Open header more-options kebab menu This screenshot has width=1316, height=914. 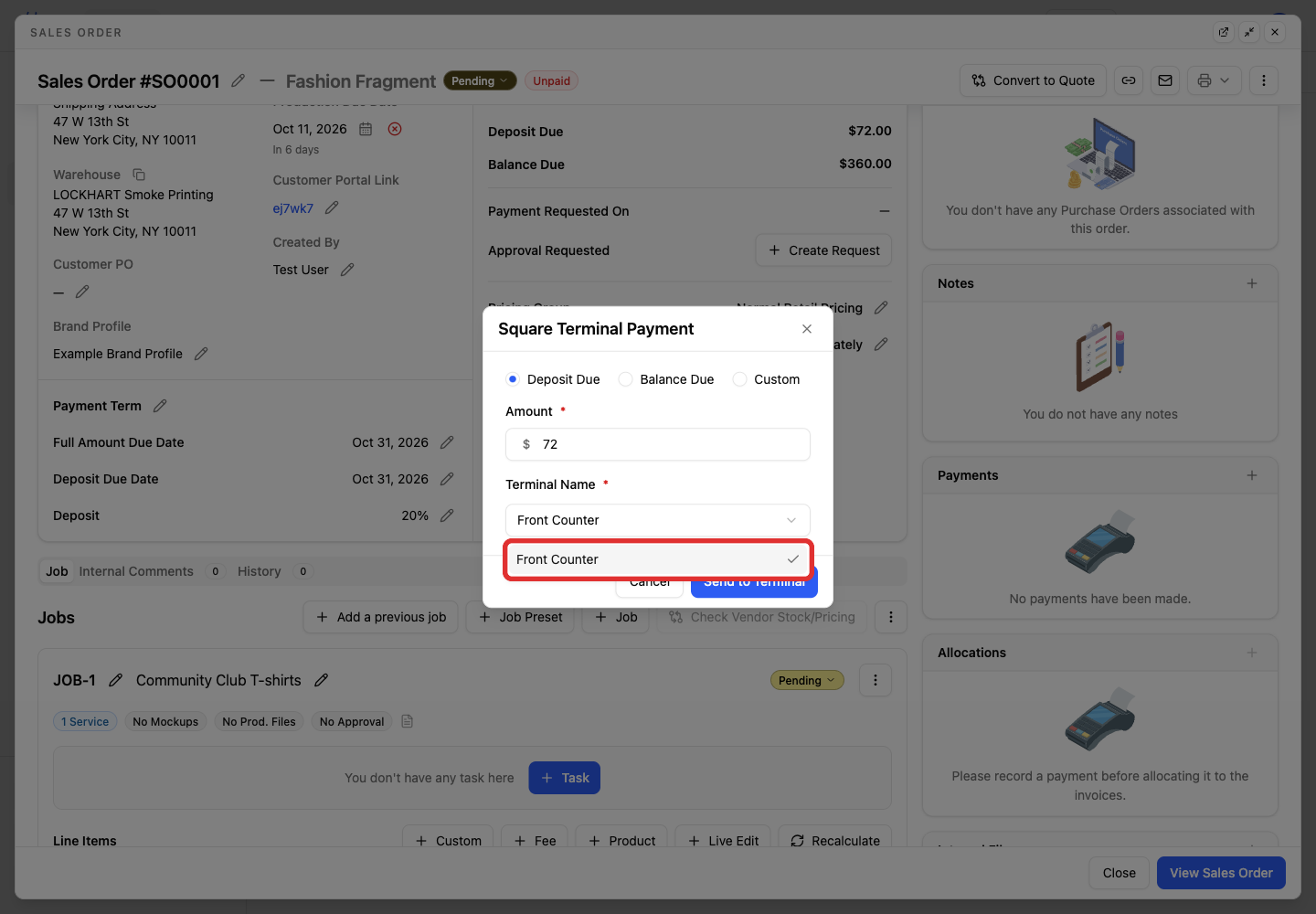click(x=1264, y=80)
